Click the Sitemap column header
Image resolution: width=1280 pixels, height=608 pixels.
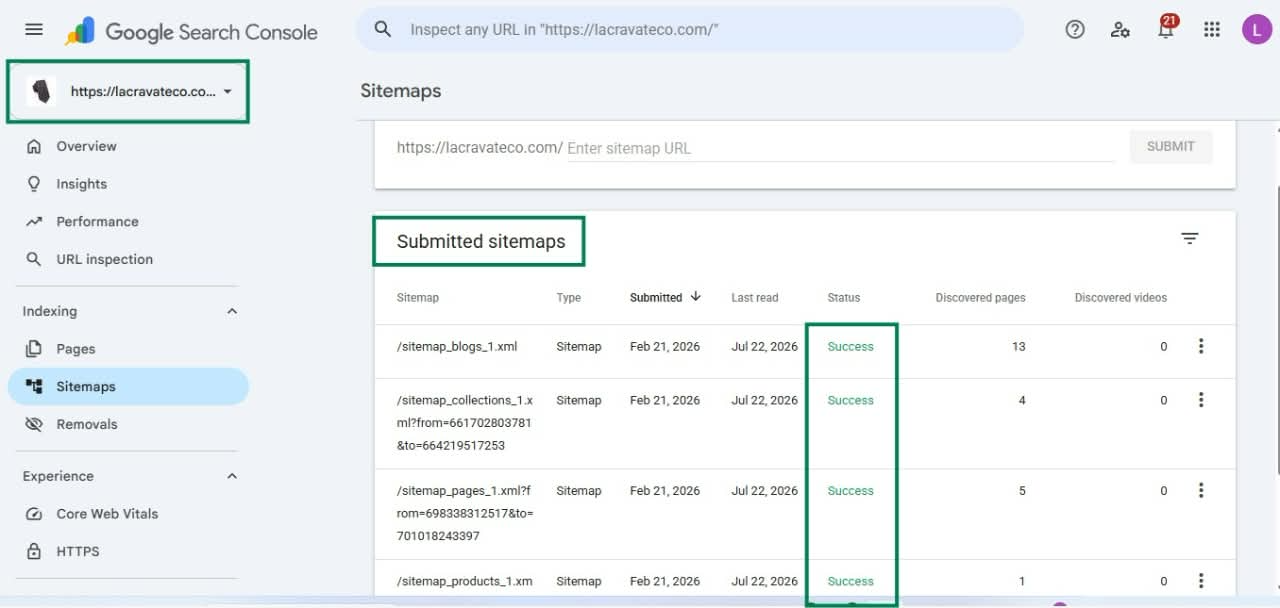(418, 297)
